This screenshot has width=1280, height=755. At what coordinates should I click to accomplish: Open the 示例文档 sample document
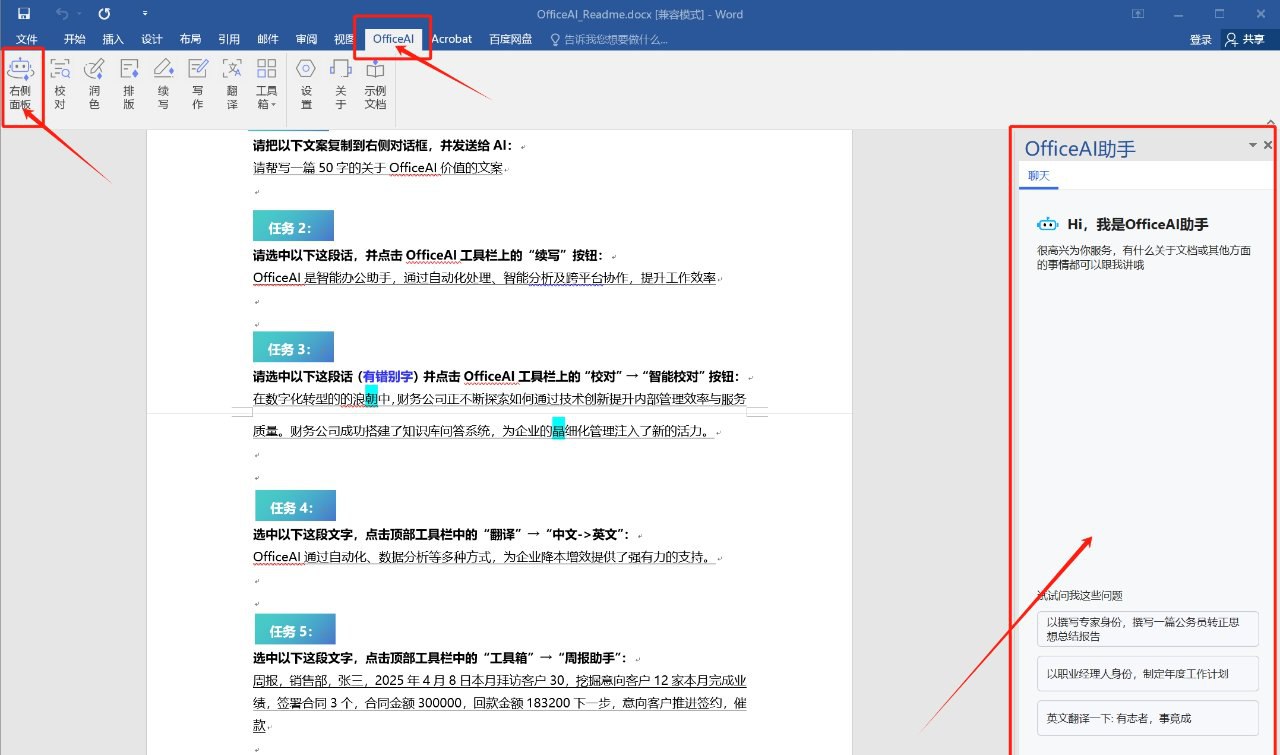point(375,84)
